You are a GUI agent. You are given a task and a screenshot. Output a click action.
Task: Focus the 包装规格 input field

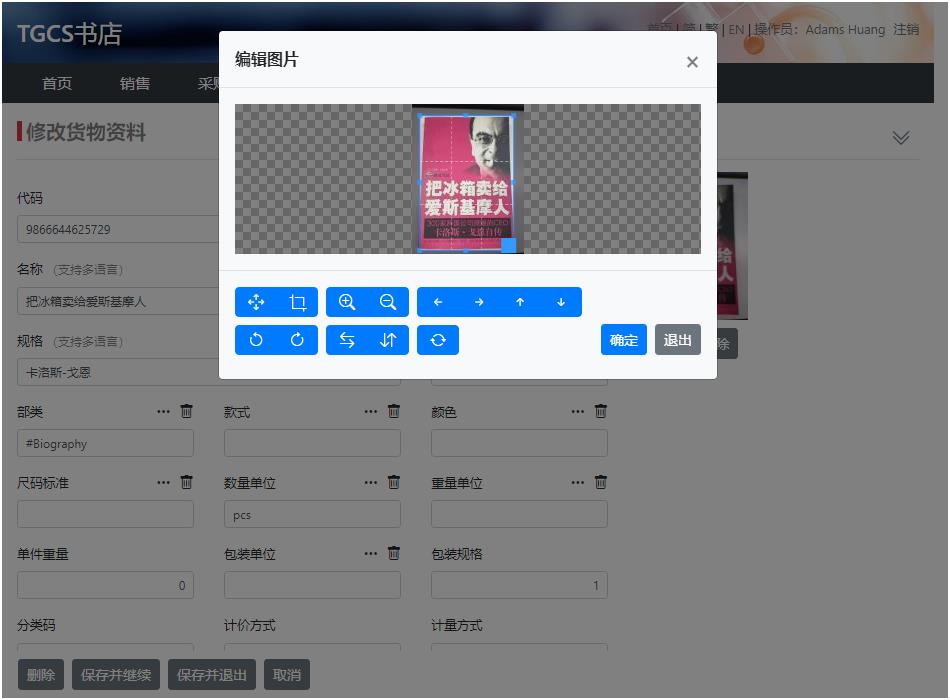click(519, 585)
